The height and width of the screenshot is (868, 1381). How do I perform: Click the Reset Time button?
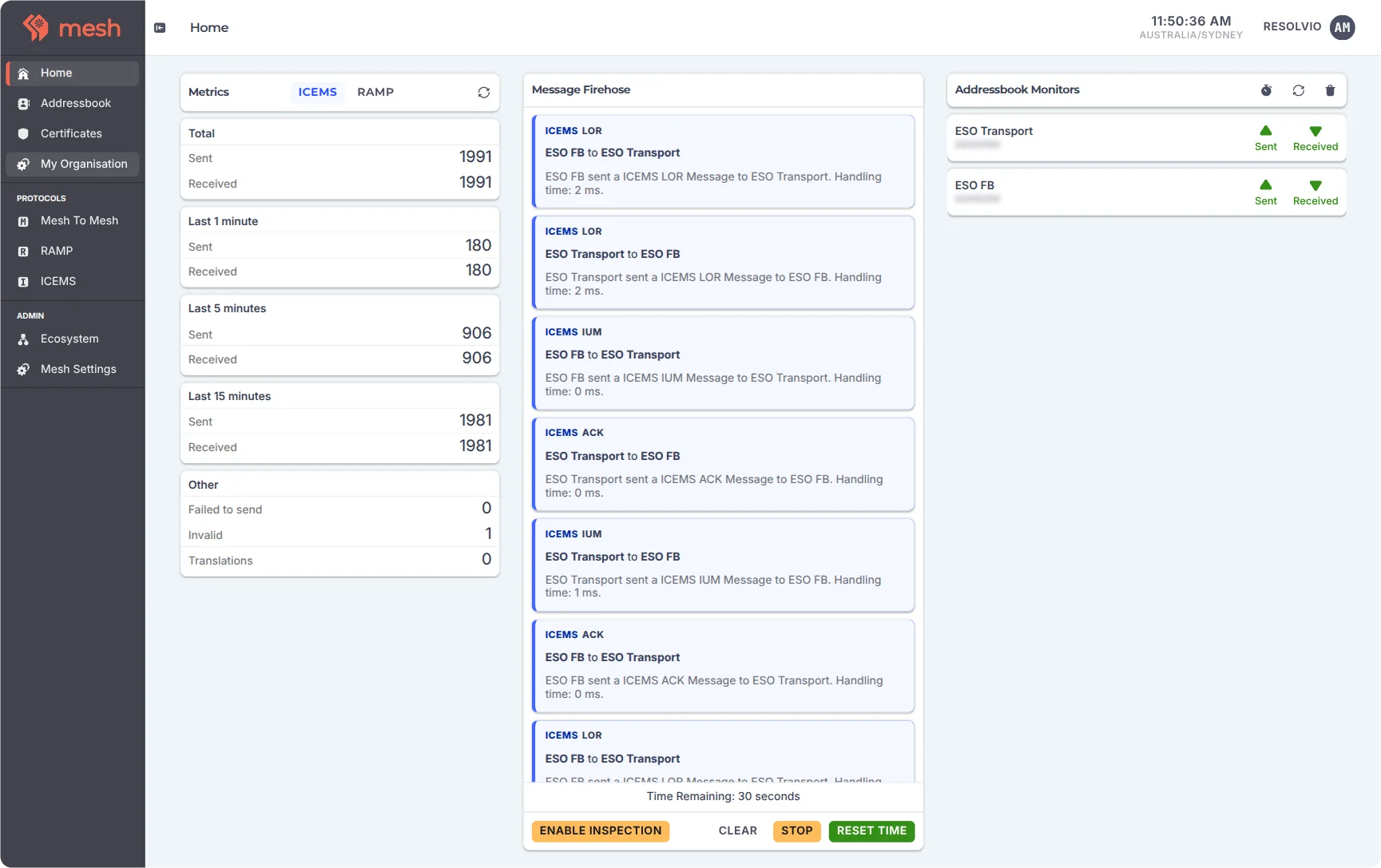872,831
